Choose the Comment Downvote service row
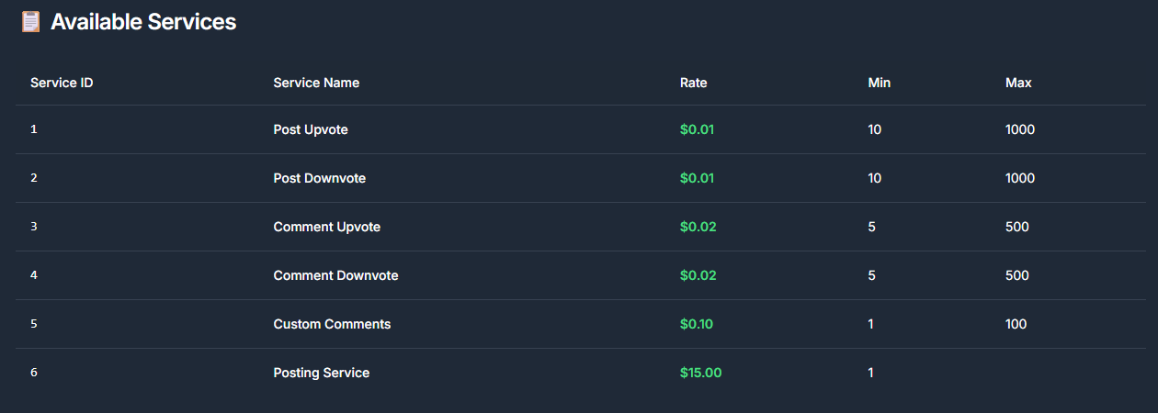Viewport: 1158px width, 413px height. pos(580,276)
